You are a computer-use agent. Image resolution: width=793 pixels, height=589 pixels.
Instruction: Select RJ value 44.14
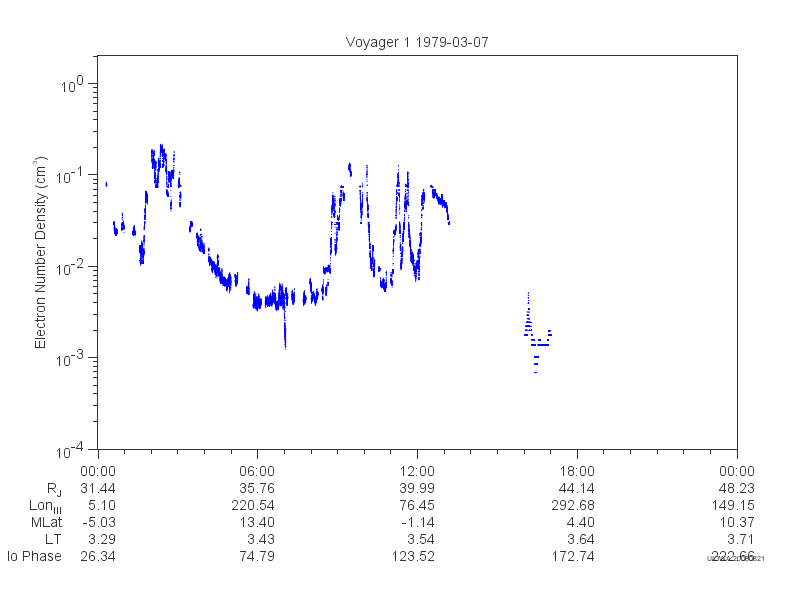pos(577,488)
